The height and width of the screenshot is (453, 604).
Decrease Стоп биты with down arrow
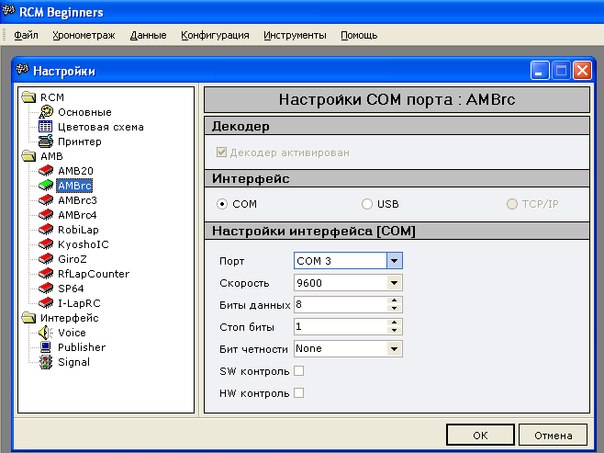point(394,330)
